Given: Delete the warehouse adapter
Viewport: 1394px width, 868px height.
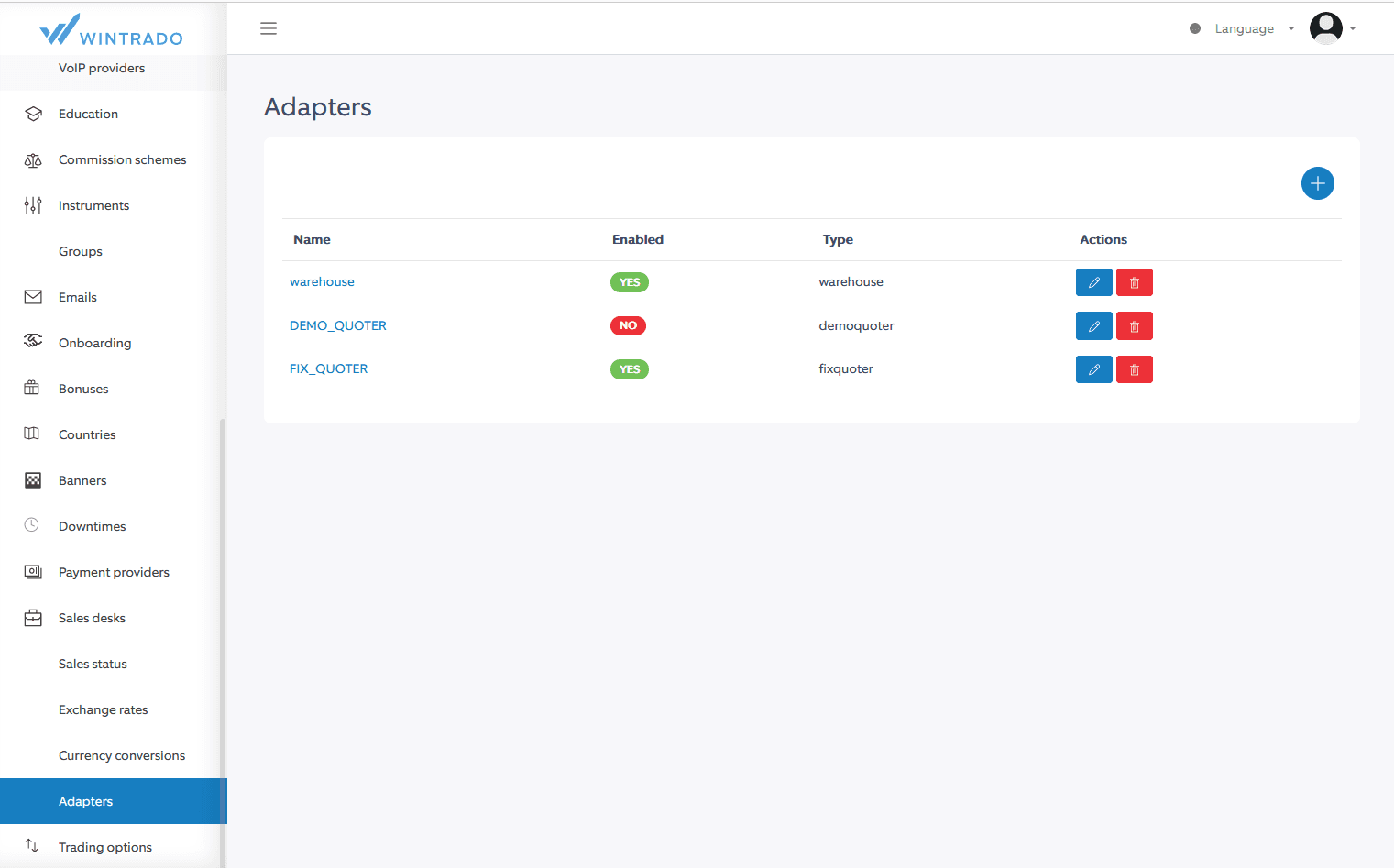Looking at the screenshot, I should pos(1134,282).
